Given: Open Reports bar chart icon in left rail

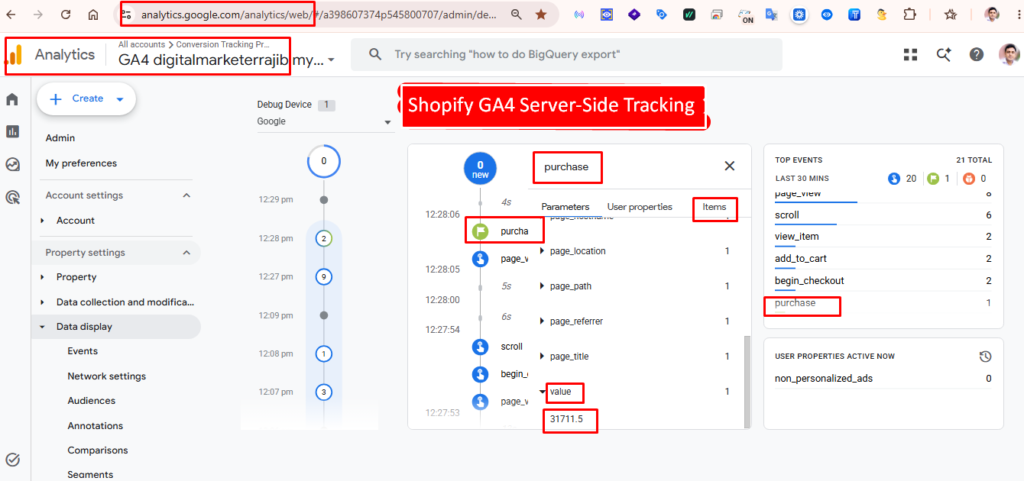Looking at the screenshot, I should pos(12,132).
